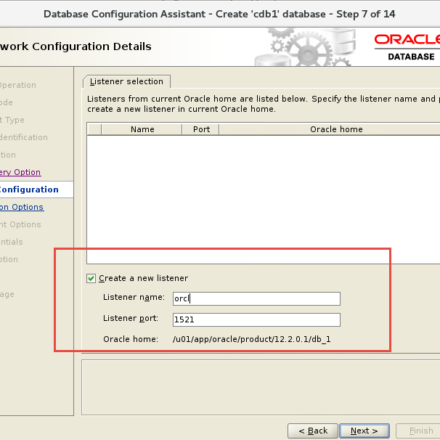Click the Listener name input field

pos(257,298)
